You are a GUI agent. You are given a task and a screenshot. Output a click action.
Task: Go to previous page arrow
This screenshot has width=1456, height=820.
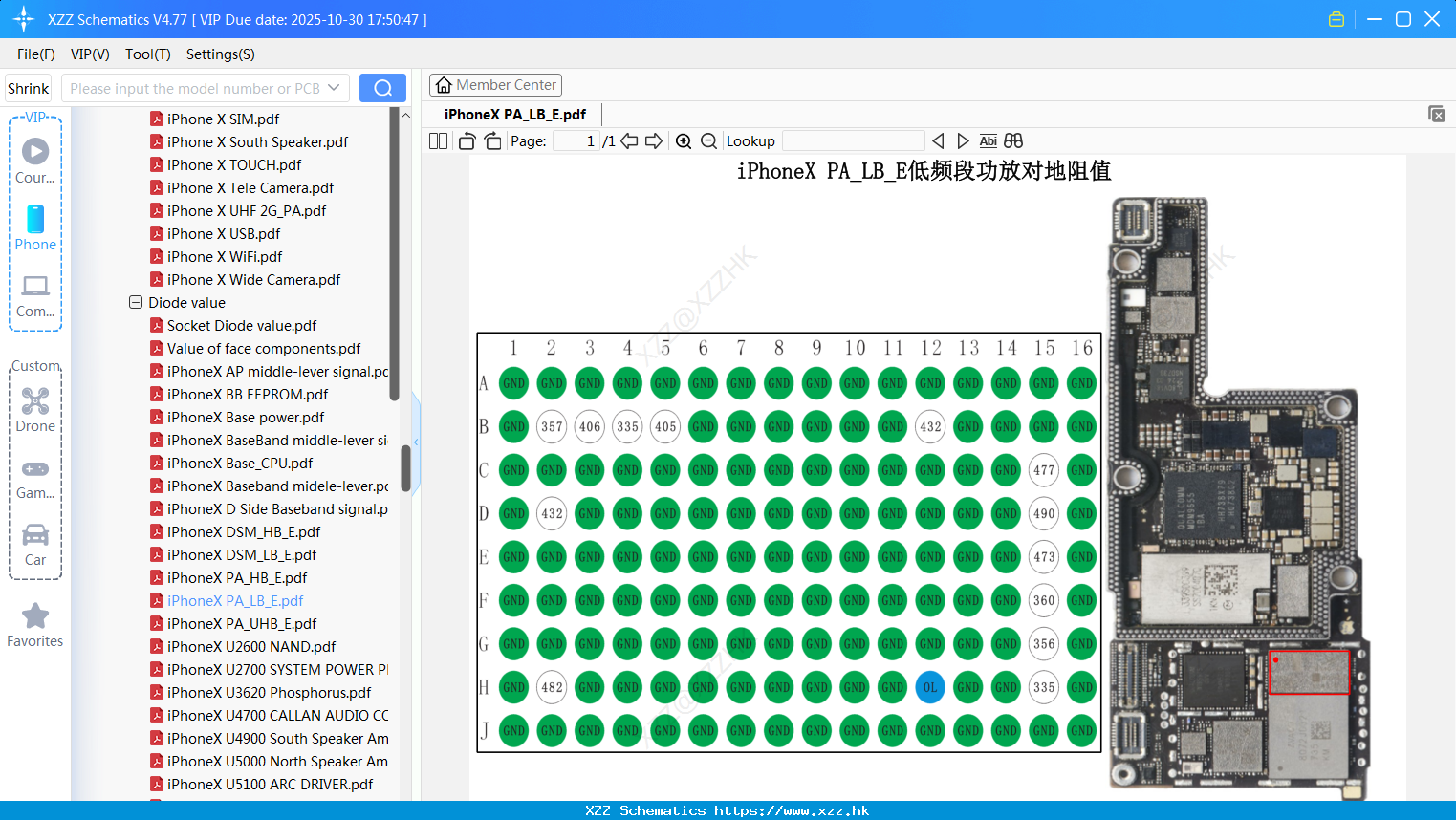click(629, 140)
